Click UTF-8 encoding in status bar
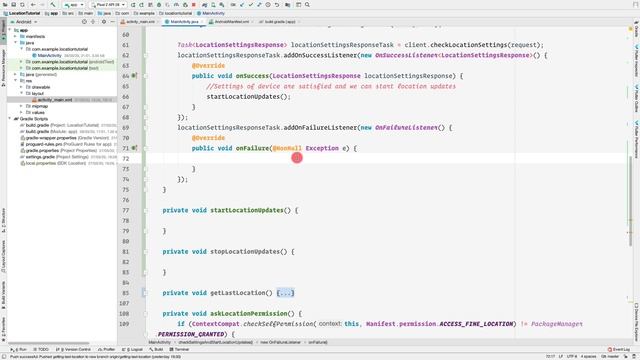Screen dimensions: 640x360 point(572,356)
